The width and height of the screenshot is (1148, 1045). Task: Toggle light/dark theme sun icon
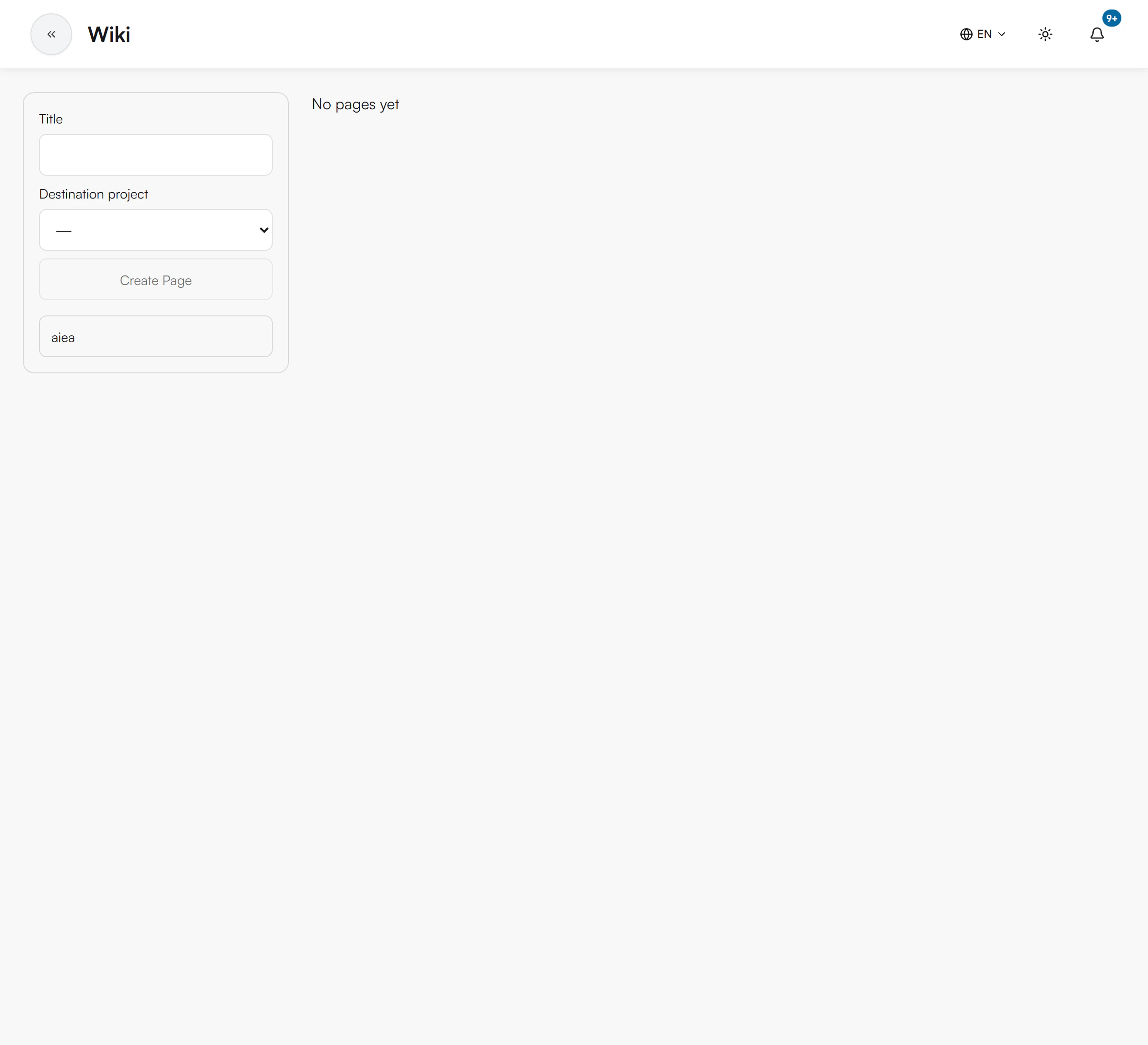point(1045,34)
